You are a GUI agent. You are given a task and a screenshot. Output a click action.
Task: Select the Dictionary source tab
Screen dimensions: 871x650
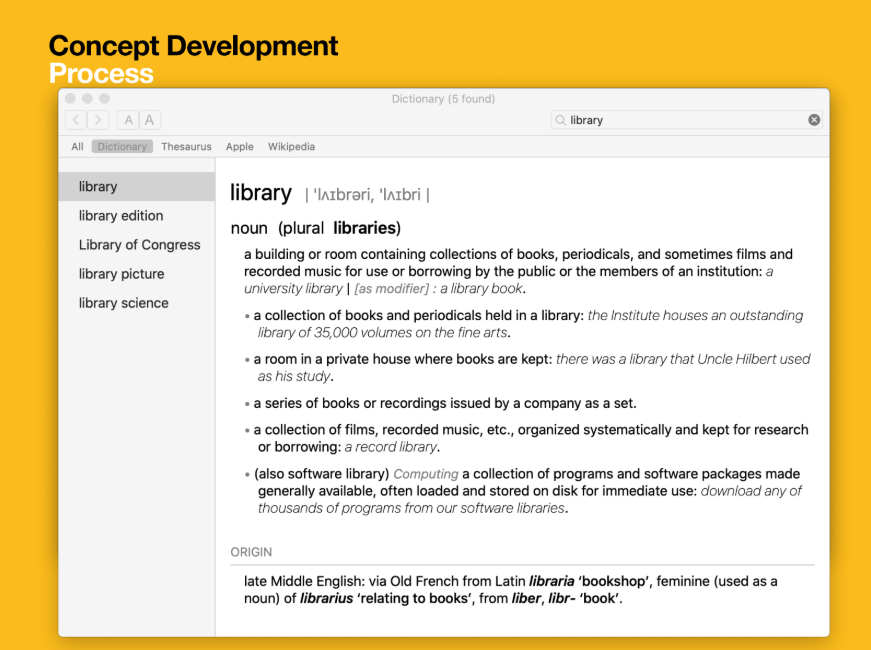pyautogui.click(x=122, y=147)
